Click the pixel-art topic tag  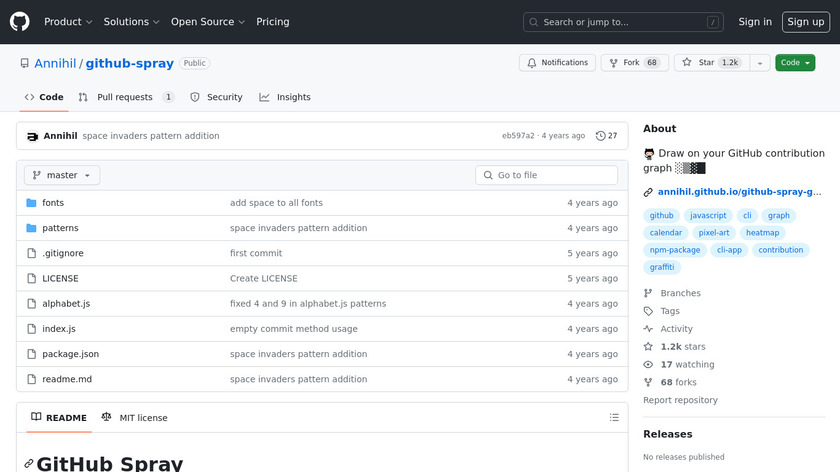(714, 233)
